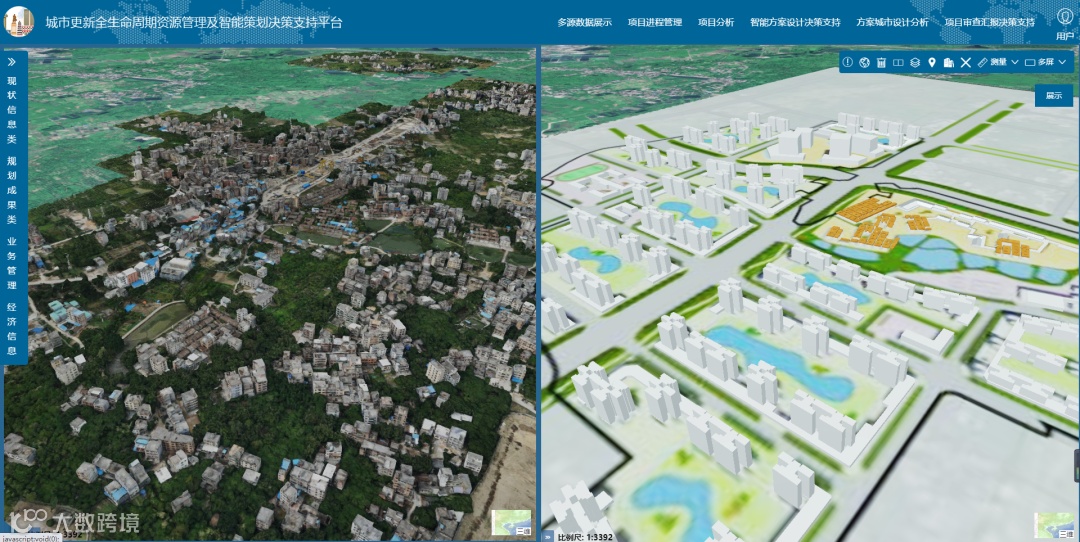Open the 项目分析 menu
This screenshot has height=542, width=1080.
[716, 22]
